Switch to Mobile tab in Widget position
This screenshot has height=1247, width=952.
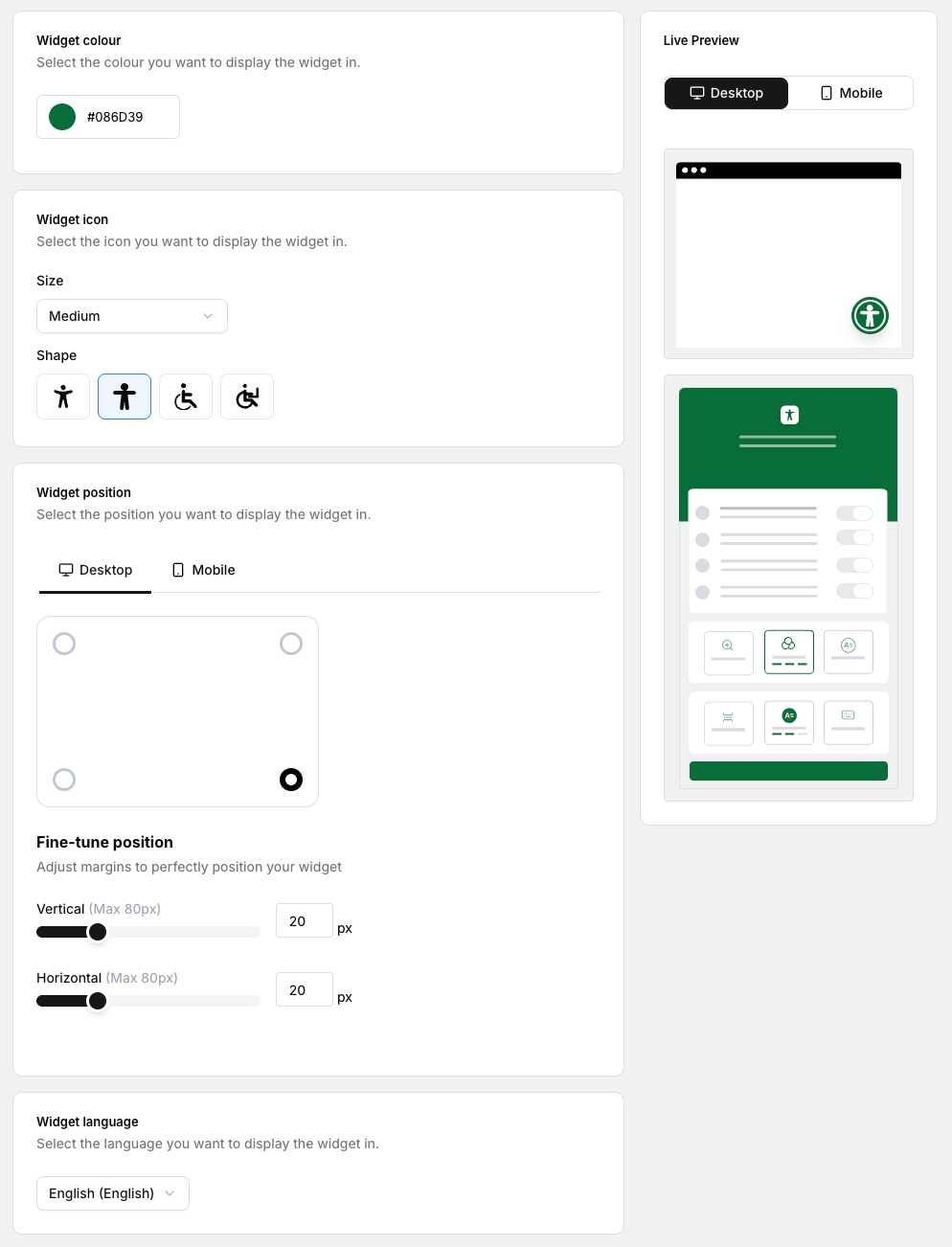coord(203,570)
